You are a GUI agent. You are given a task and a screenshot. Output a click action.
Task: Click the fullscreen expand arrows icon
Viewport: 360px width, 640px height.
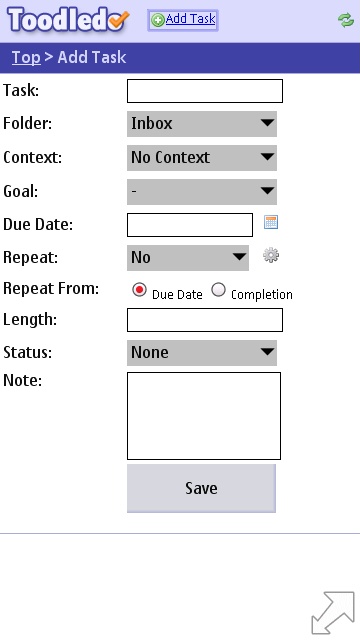pyautogui.click(x=333, y=613)
